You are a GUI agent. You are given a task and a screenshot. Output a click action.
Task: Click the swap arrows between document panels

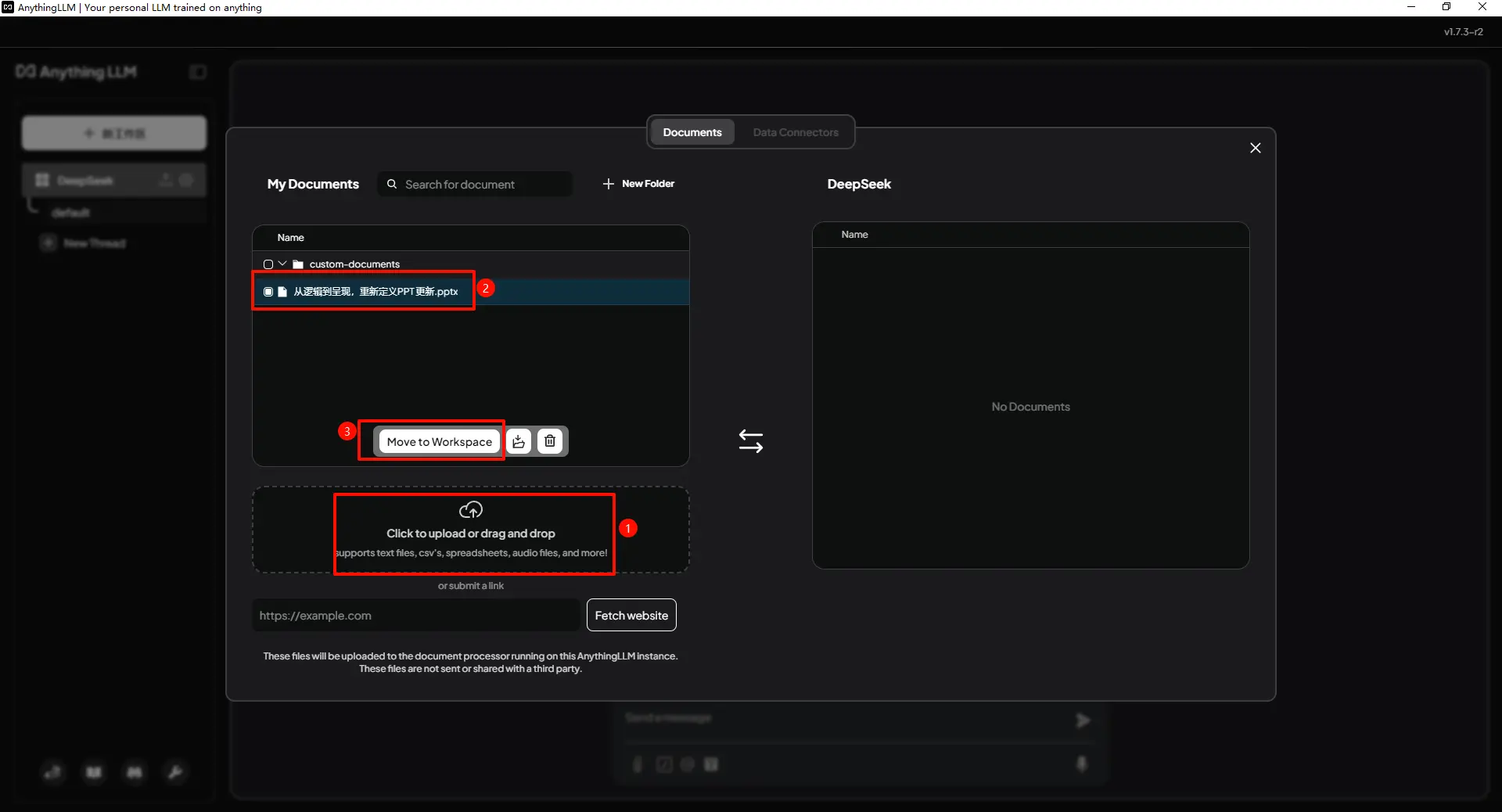751,441
